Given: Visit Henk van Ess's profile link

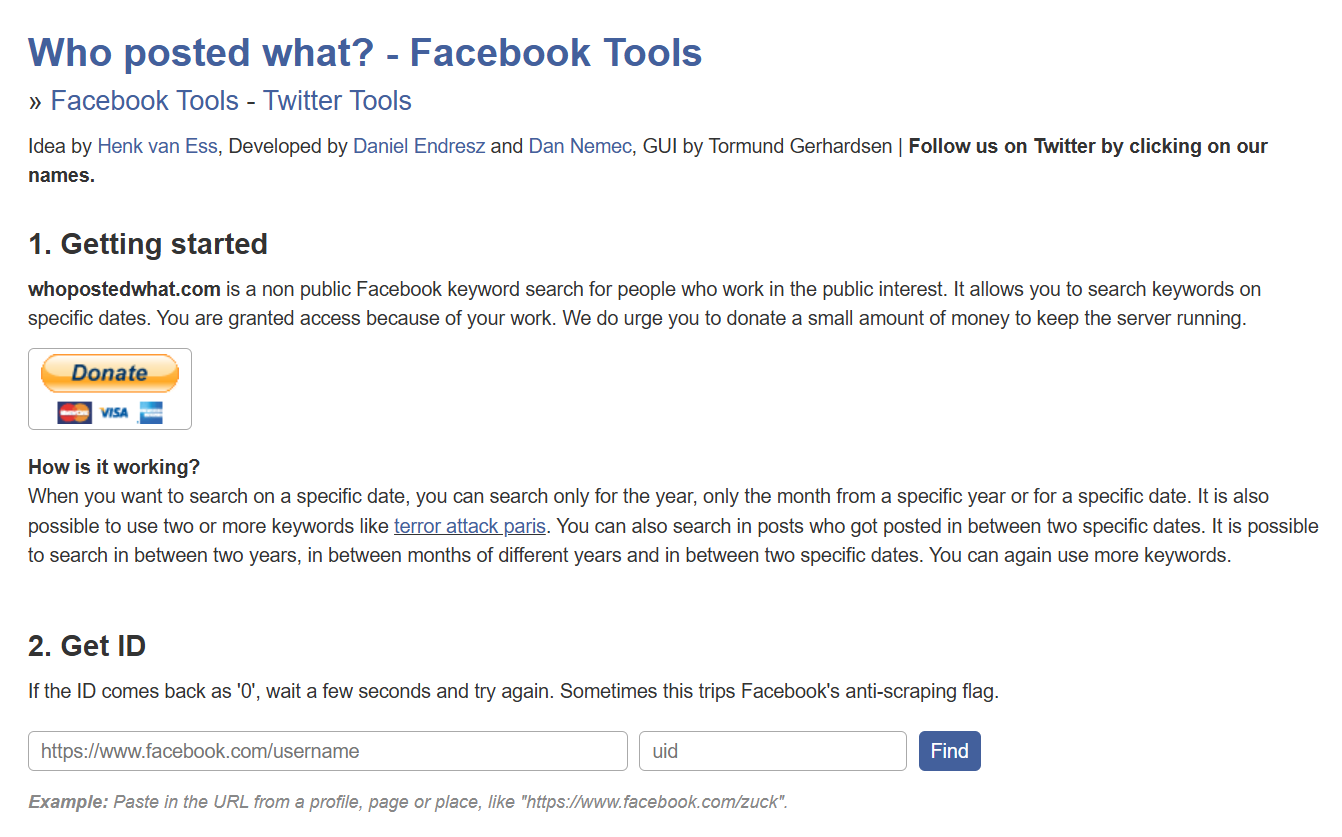Looking at the screenshot, I should coord(158,147).
